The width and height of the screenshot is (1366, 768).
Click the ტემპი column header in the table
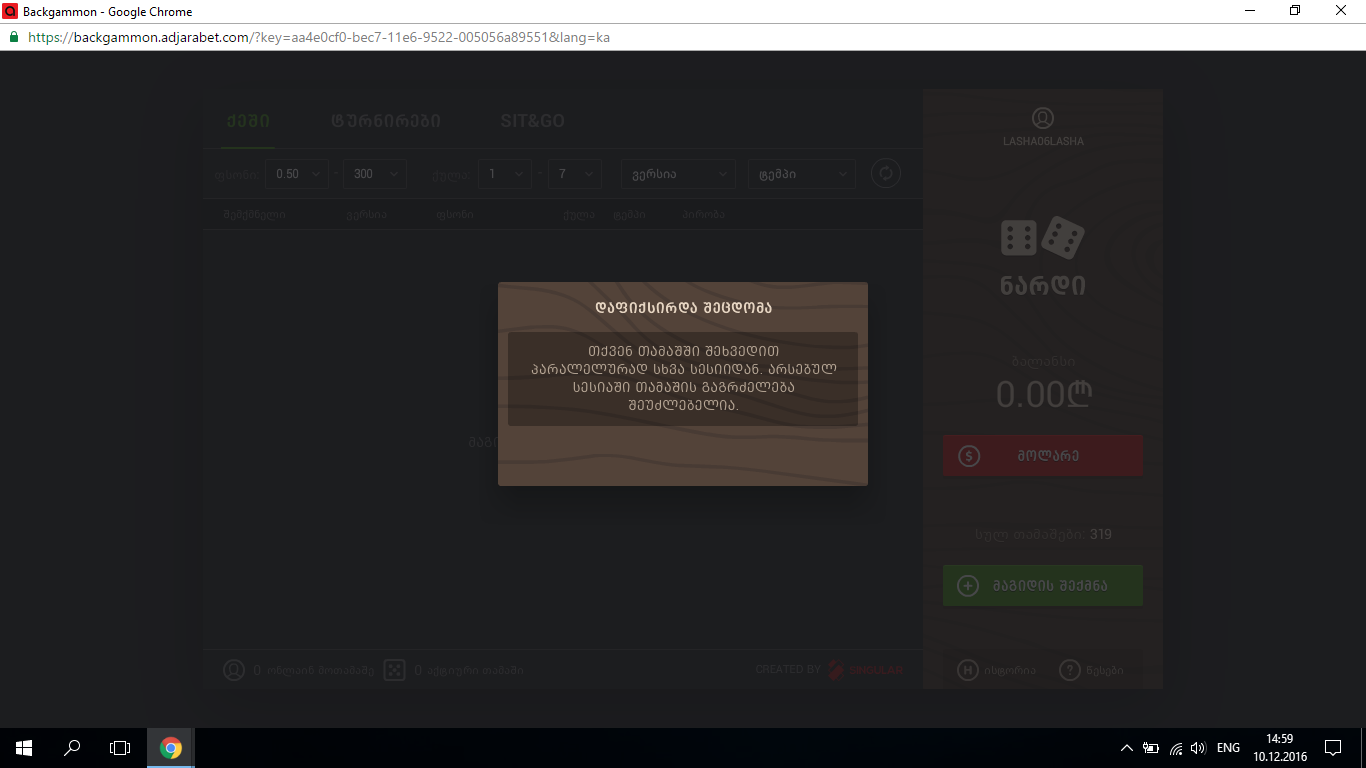pos(629,215)
